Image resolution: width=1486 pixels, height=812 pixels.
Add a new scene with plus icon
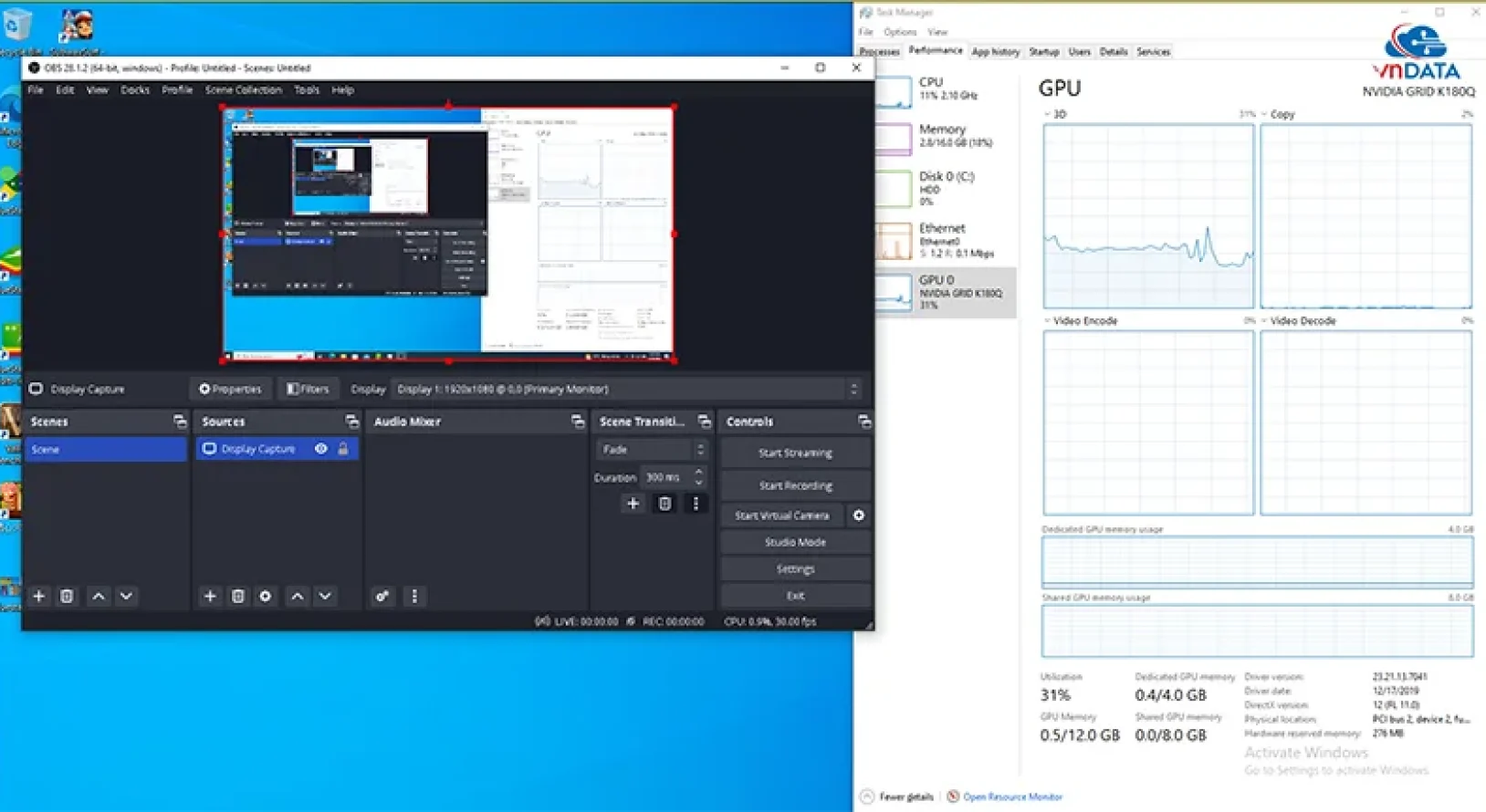click(38, 596)
